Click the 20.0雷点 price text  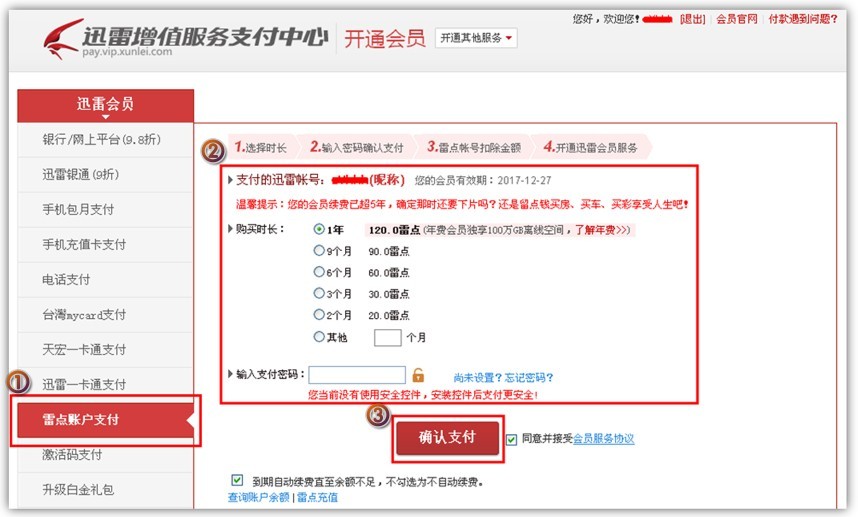(389, 315)
